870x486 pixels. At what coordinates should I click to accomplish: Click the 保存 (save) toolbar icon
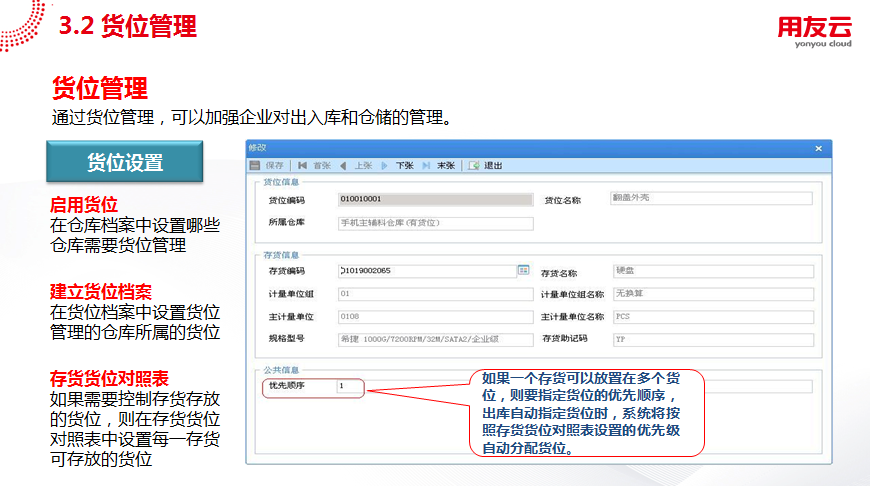(255, 165)
